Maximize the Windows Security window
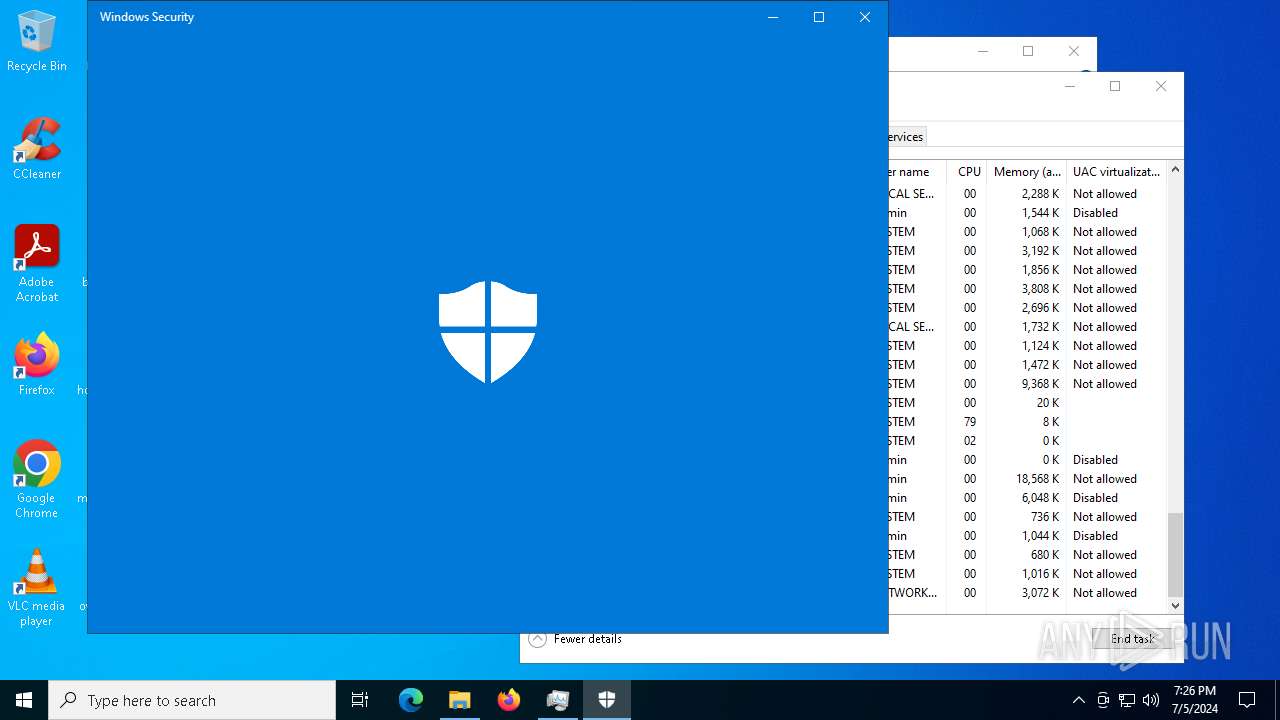Screen dimensions: 1280x720 click(819, 17)
